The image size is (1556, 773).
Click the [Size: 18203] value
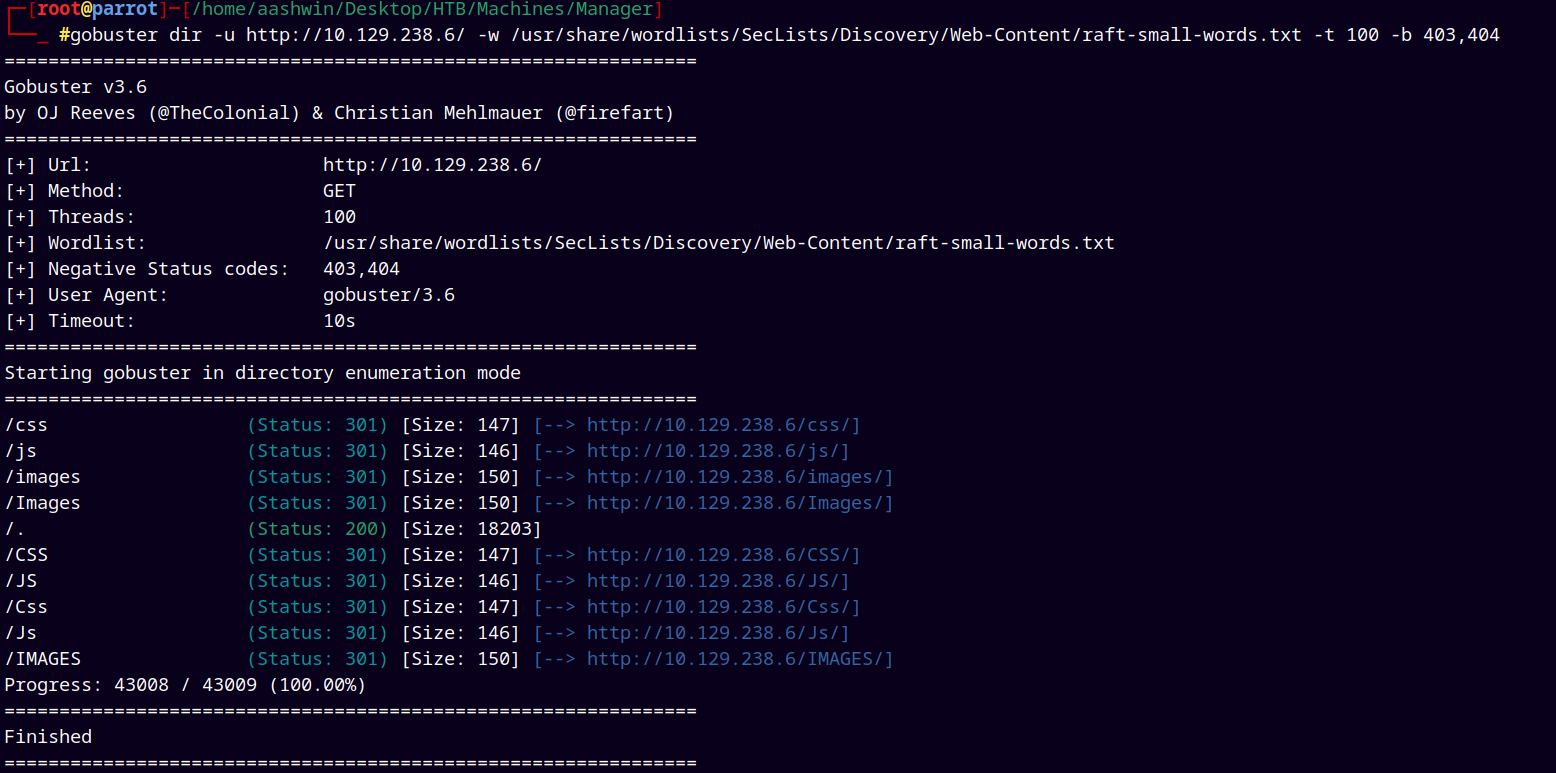(471, 529)
